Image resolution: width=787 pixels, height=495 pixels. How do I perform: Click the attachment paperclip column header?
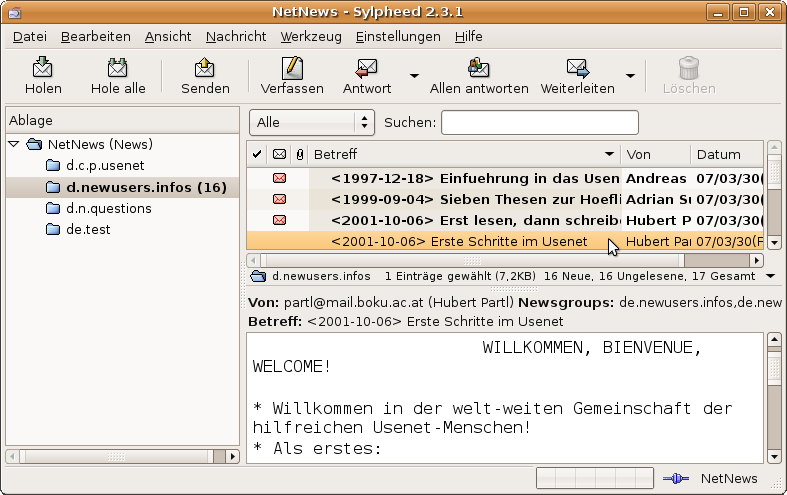[299, 155]
